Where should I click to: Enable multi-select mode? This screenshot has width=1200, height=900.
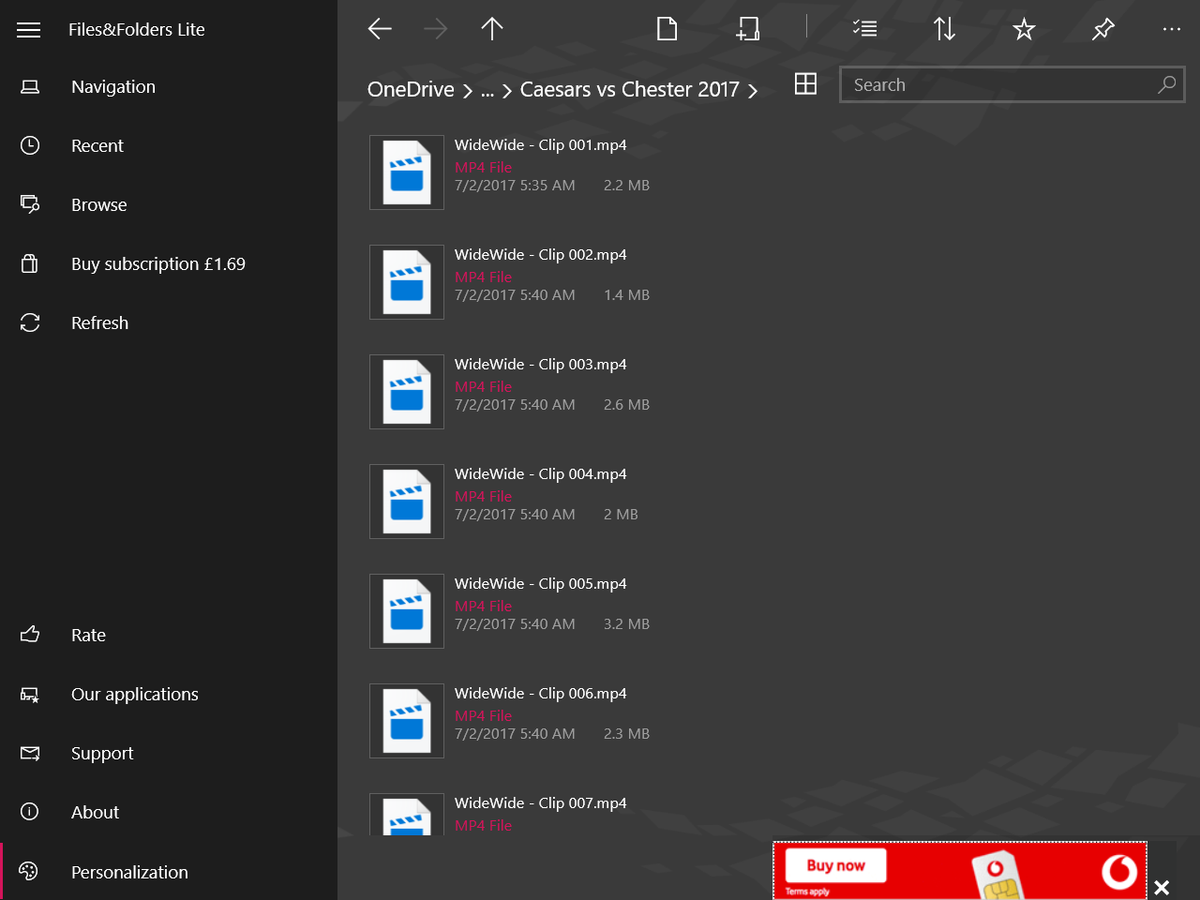[x=864, y=28]
